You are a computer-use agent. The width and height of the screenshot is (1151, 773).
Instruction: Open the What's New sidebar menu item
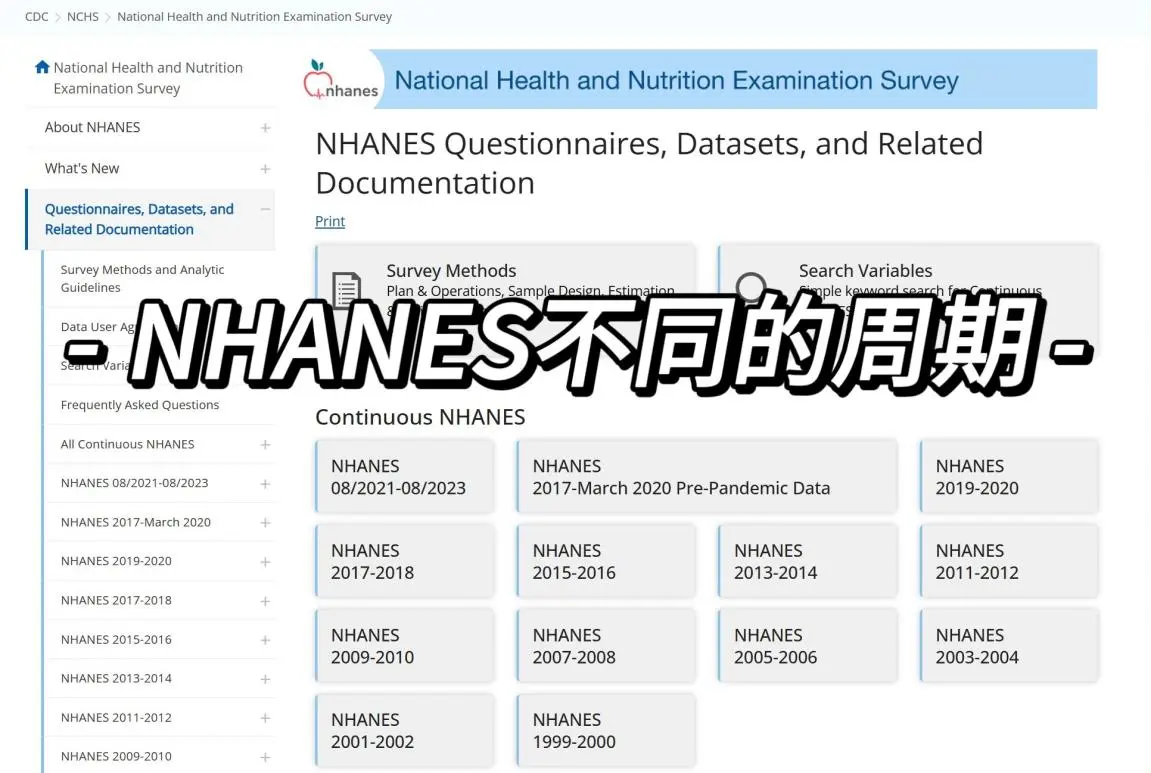pos(81,168)
